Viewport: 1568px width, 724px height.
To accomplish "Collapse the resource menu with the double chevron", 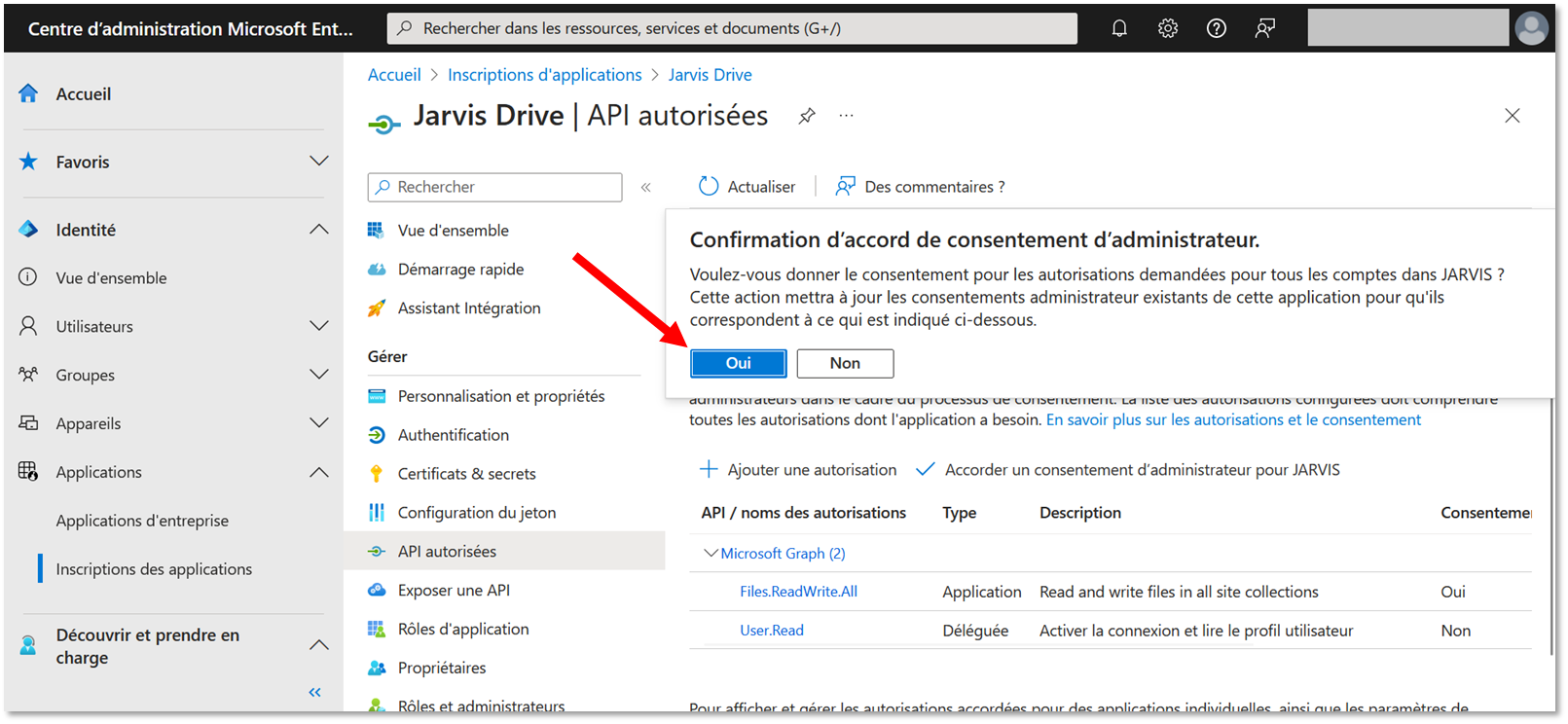I will (x=645, y=187).
